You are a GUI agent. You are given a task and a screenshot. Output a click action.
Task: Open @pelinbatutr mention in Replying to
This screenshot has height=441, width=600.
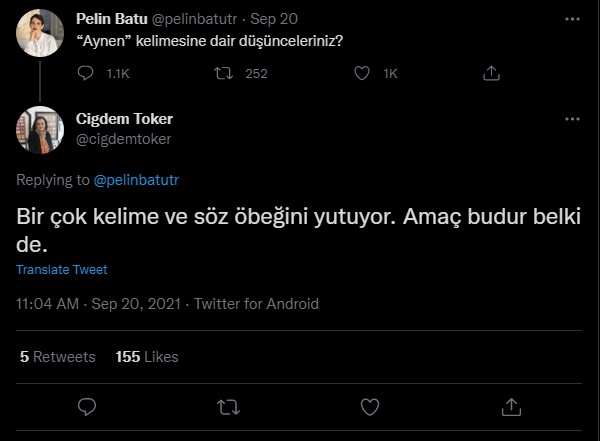coord(136,180)
